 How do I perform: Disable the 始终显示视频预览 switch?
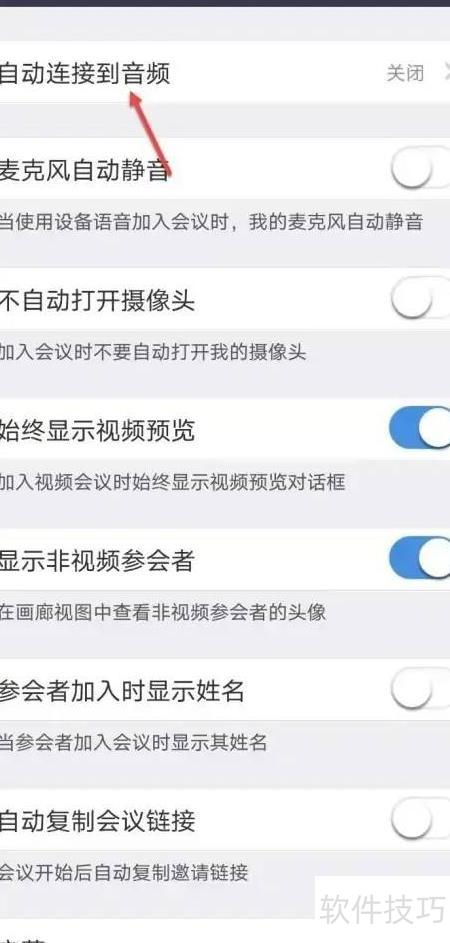tap(420, 429)
